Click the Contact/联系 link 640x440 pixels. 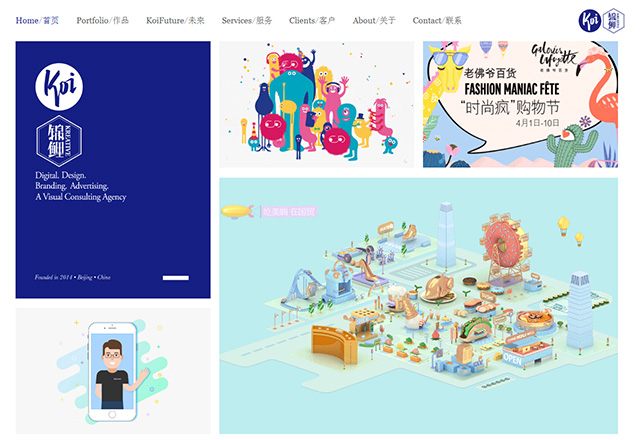click(437, 20)
